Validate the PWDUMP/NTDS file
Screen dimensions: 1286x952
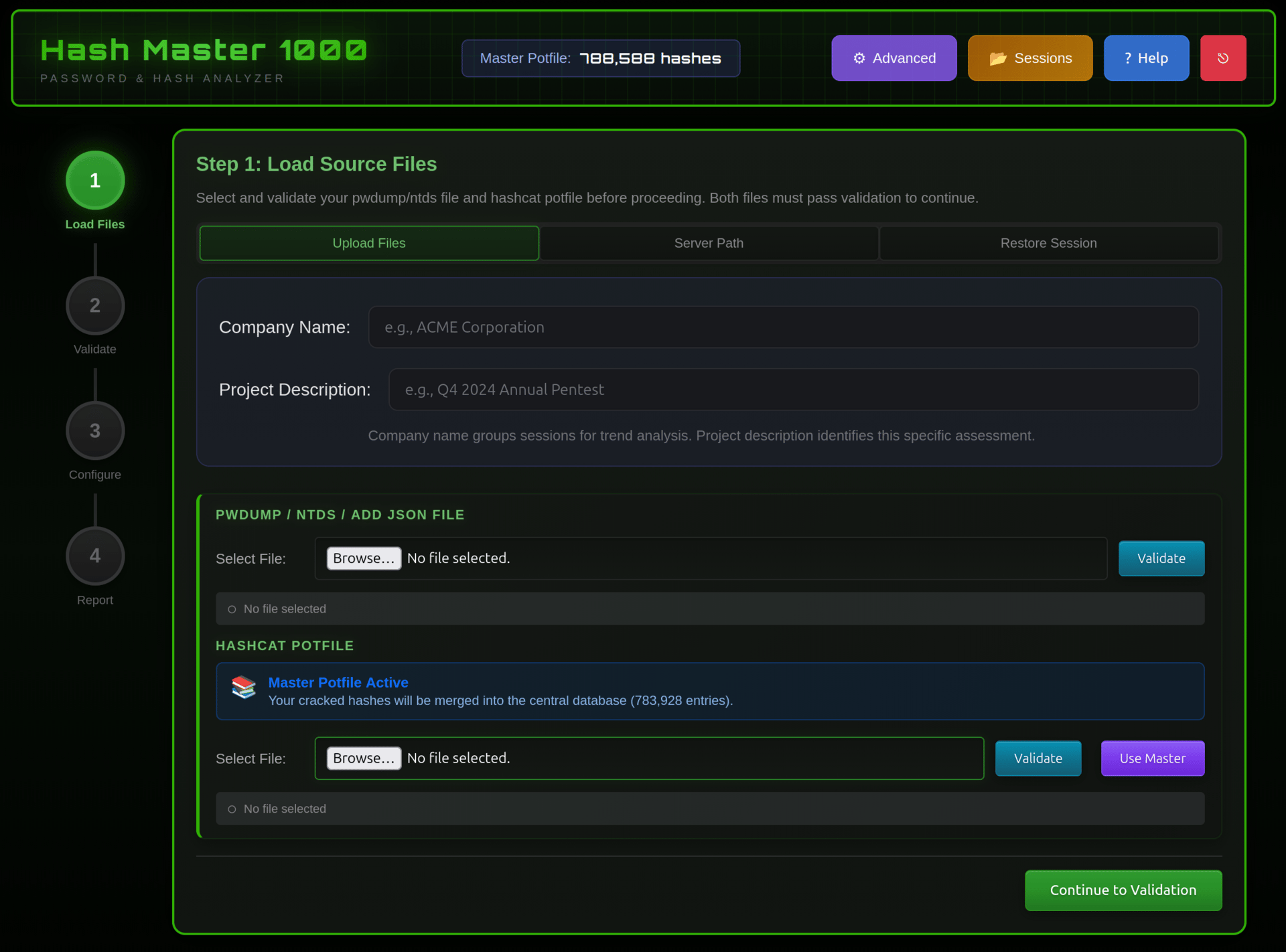click(1161, 558)
